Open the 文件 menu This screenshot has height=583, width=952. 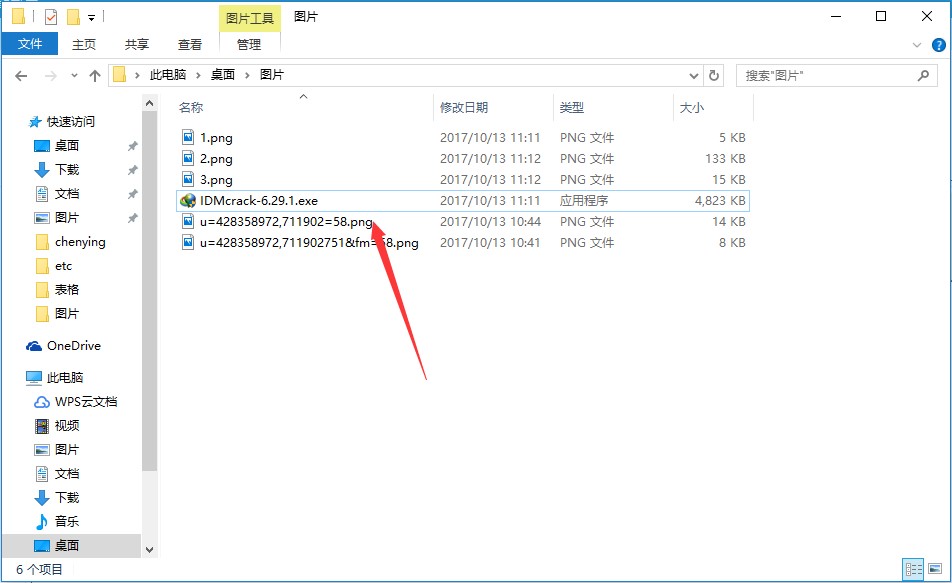pos(30,44)
